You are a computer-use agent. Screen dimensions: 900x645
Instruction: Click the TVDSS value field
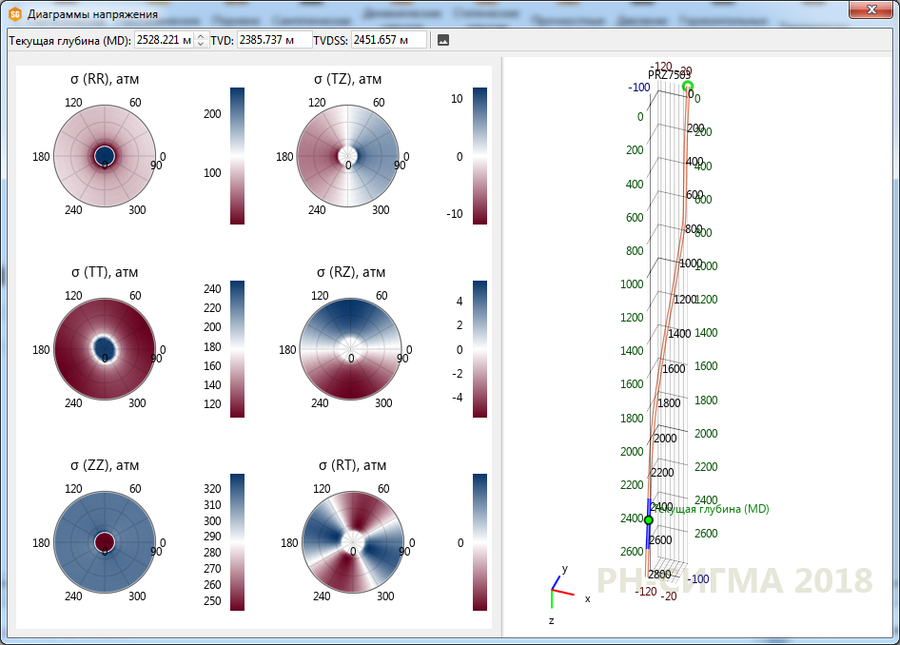pyautogui.click(x=388, y=40)
